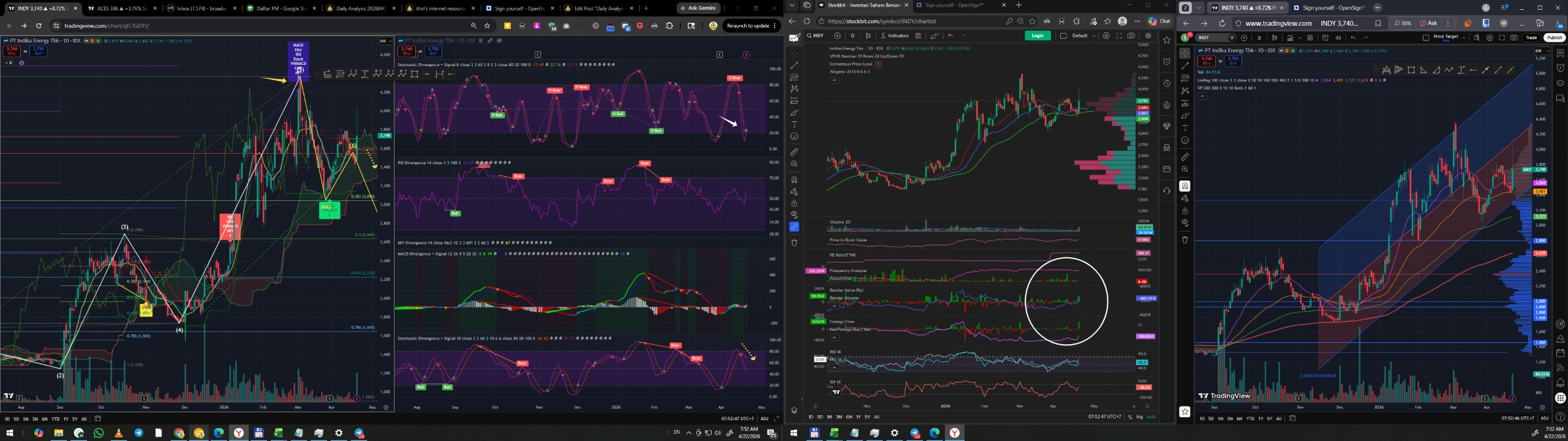
Task: Select the trash Remove objects tool in Stockbit
Action: point(794,243)
